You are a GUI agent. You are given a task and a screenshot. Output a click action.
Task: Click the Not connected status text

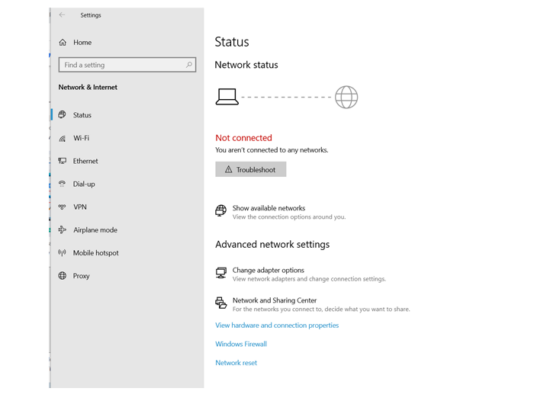pyautogui.click(x=244, y=138)
